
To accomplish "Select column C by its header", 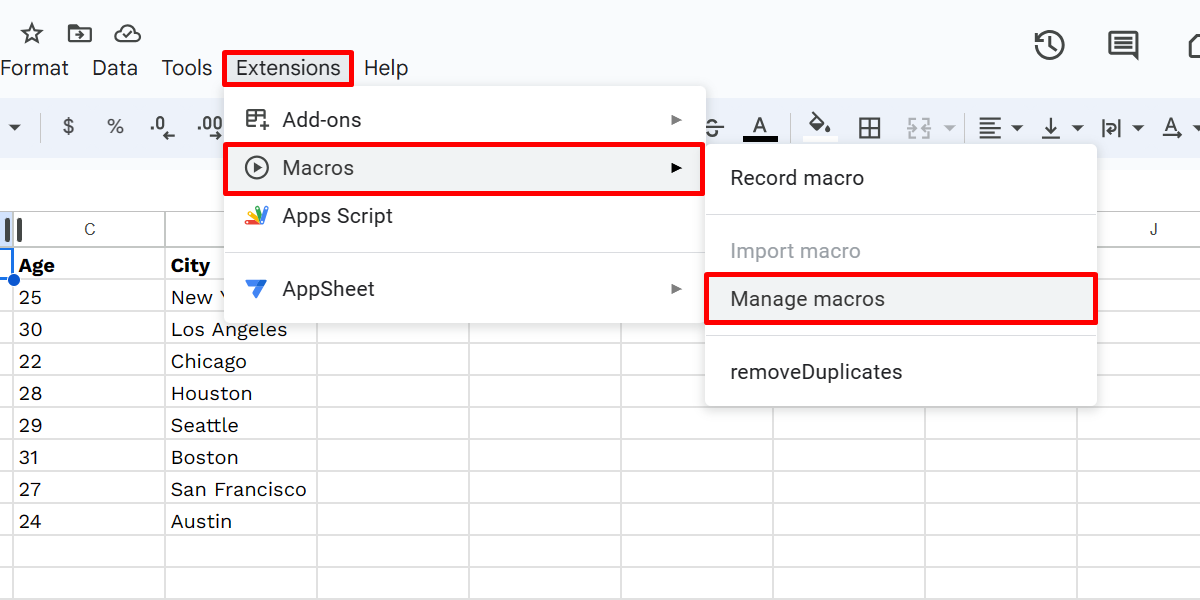I will [88, 229].
